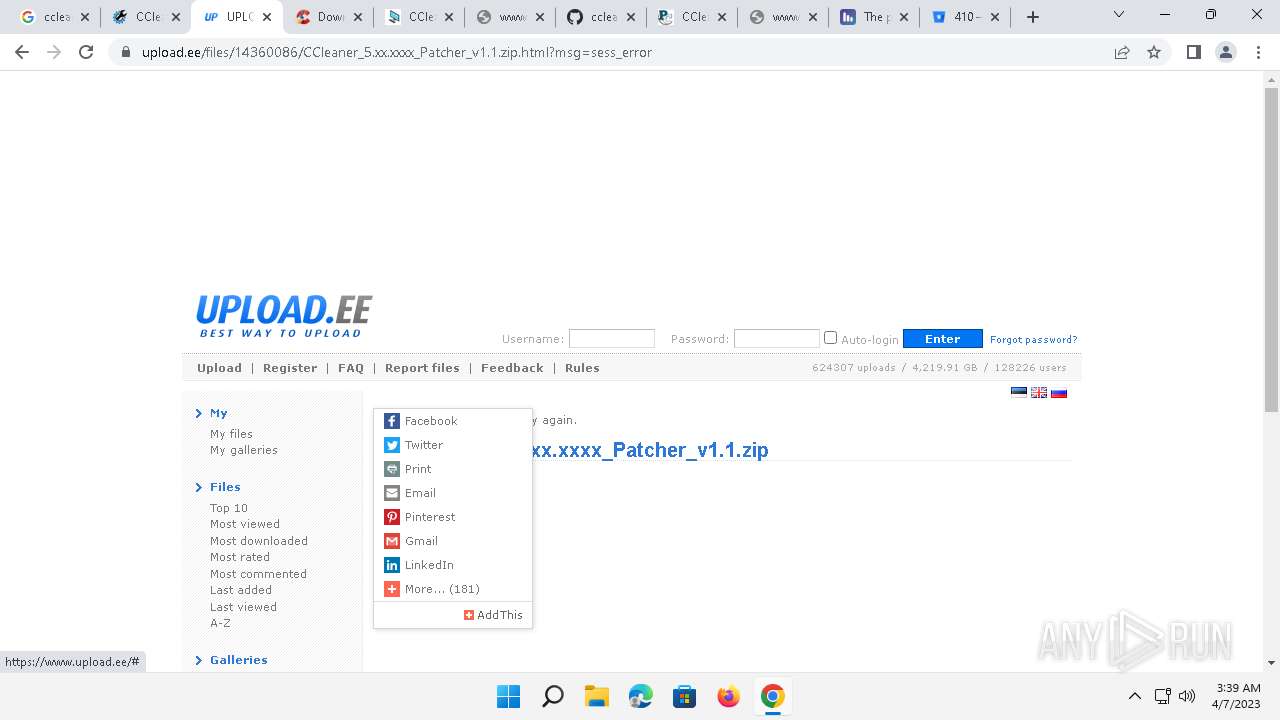The width and height of the screenshot is (1280, 720).
Task: Click the AddThis link
Action: pyautogui.click(x=493, y=615)
